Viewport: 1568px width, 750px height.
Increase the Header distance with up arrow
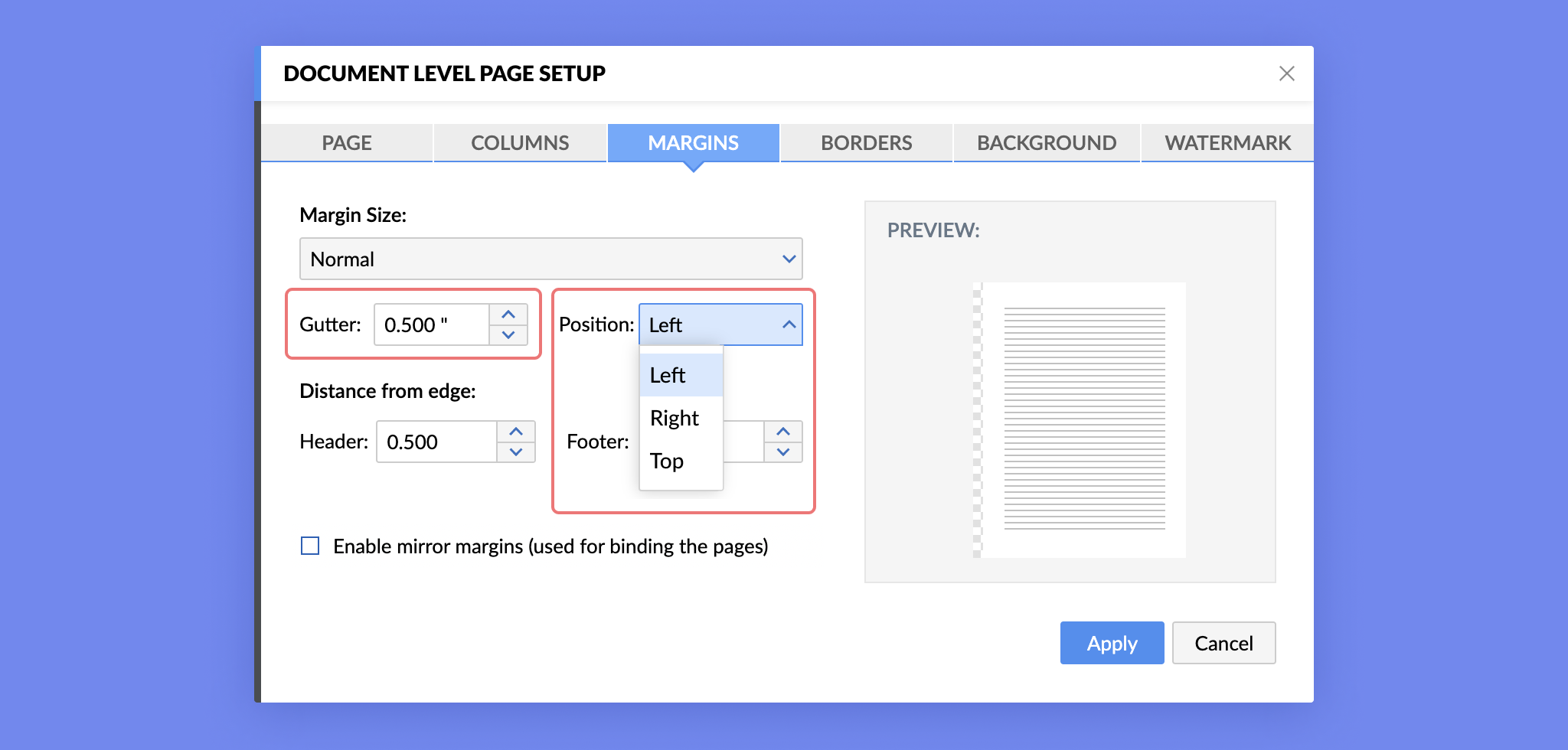pyautogui.click(x=516, y=432)
